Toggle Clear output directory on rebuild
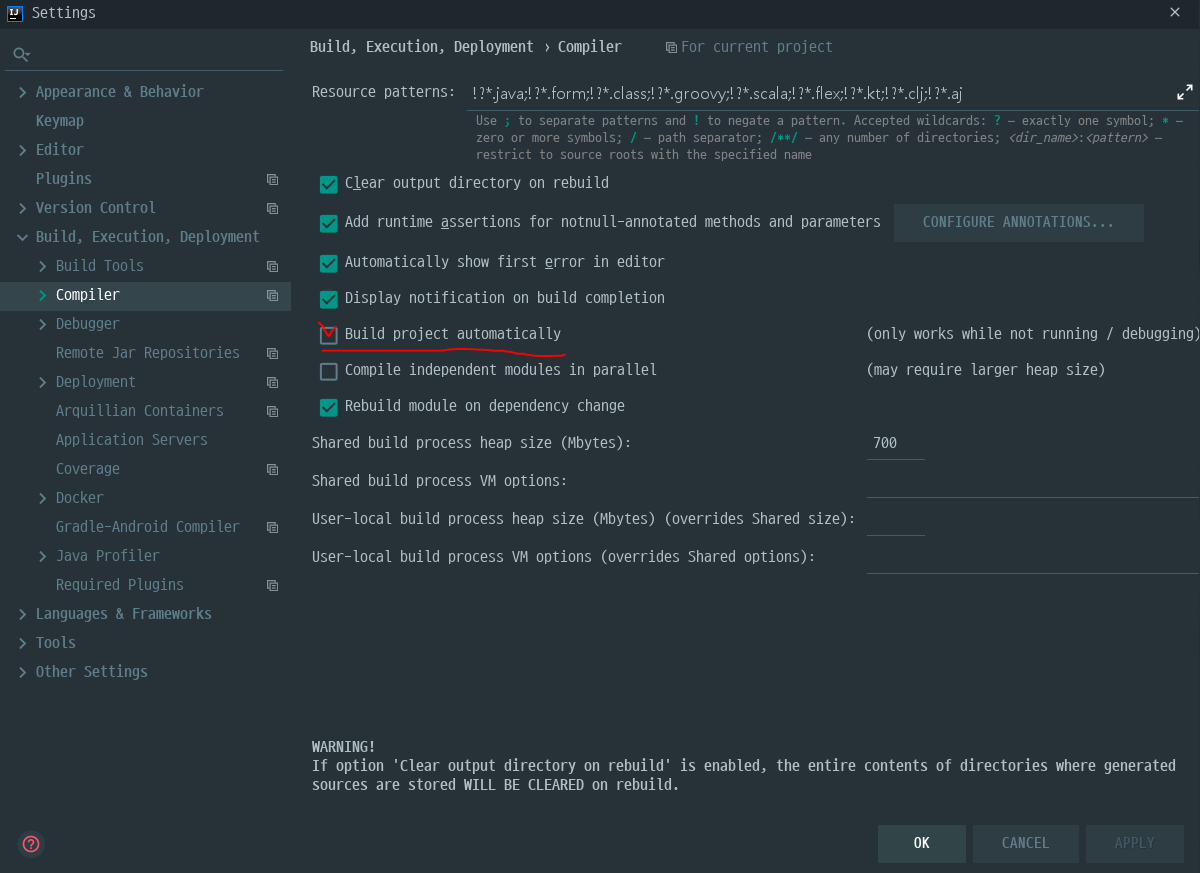1200x873 pixels. (328, 184)
